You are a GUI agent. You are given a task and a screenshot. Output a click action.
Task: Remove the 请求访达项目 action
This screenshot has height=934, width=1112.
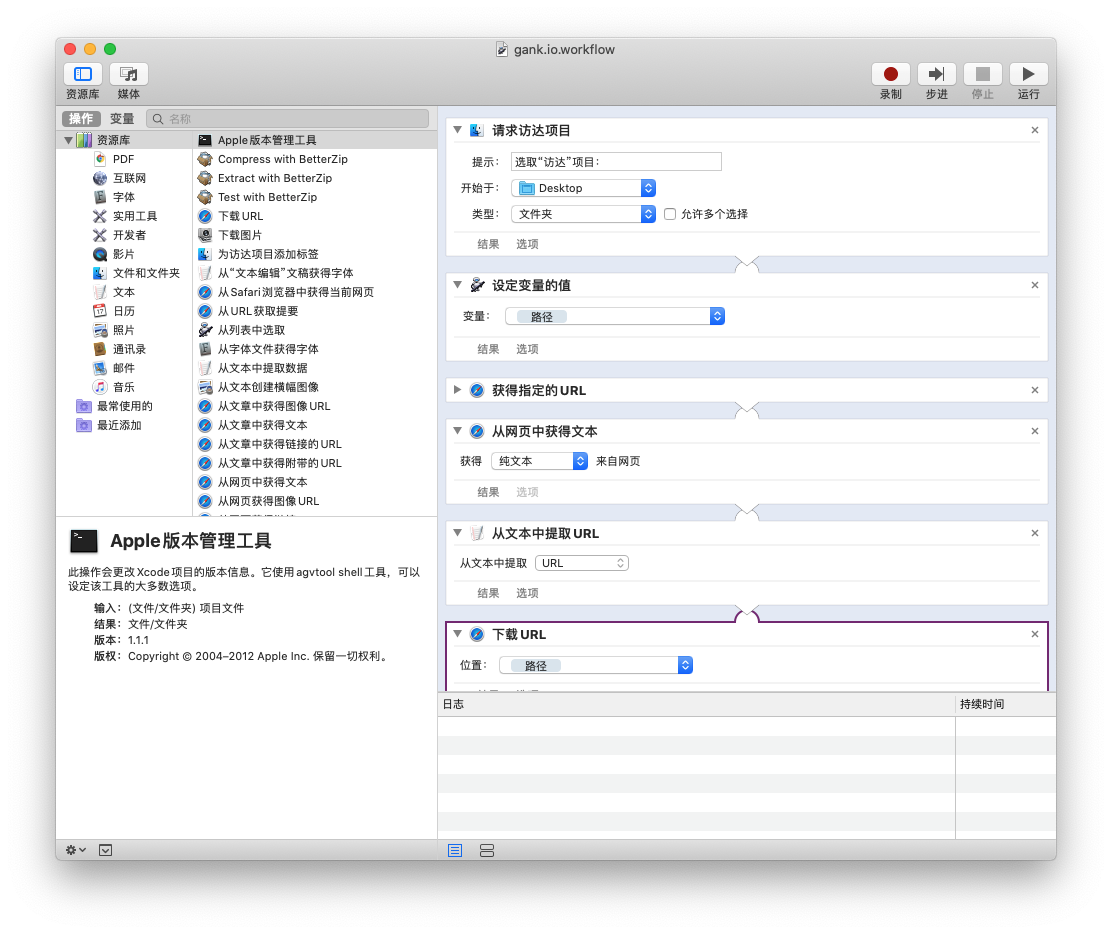(x=1035, y=130)
